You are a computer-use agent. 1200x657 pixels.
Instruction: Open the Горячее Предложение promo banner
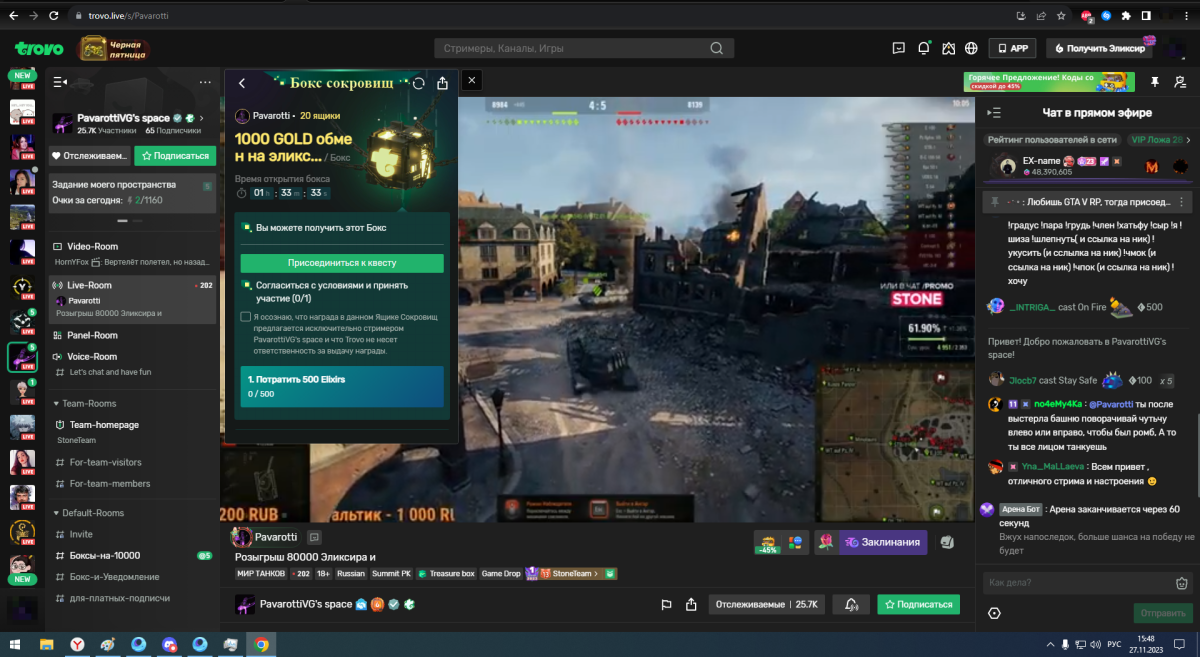pyautogui.click(x=1049, y=81)
